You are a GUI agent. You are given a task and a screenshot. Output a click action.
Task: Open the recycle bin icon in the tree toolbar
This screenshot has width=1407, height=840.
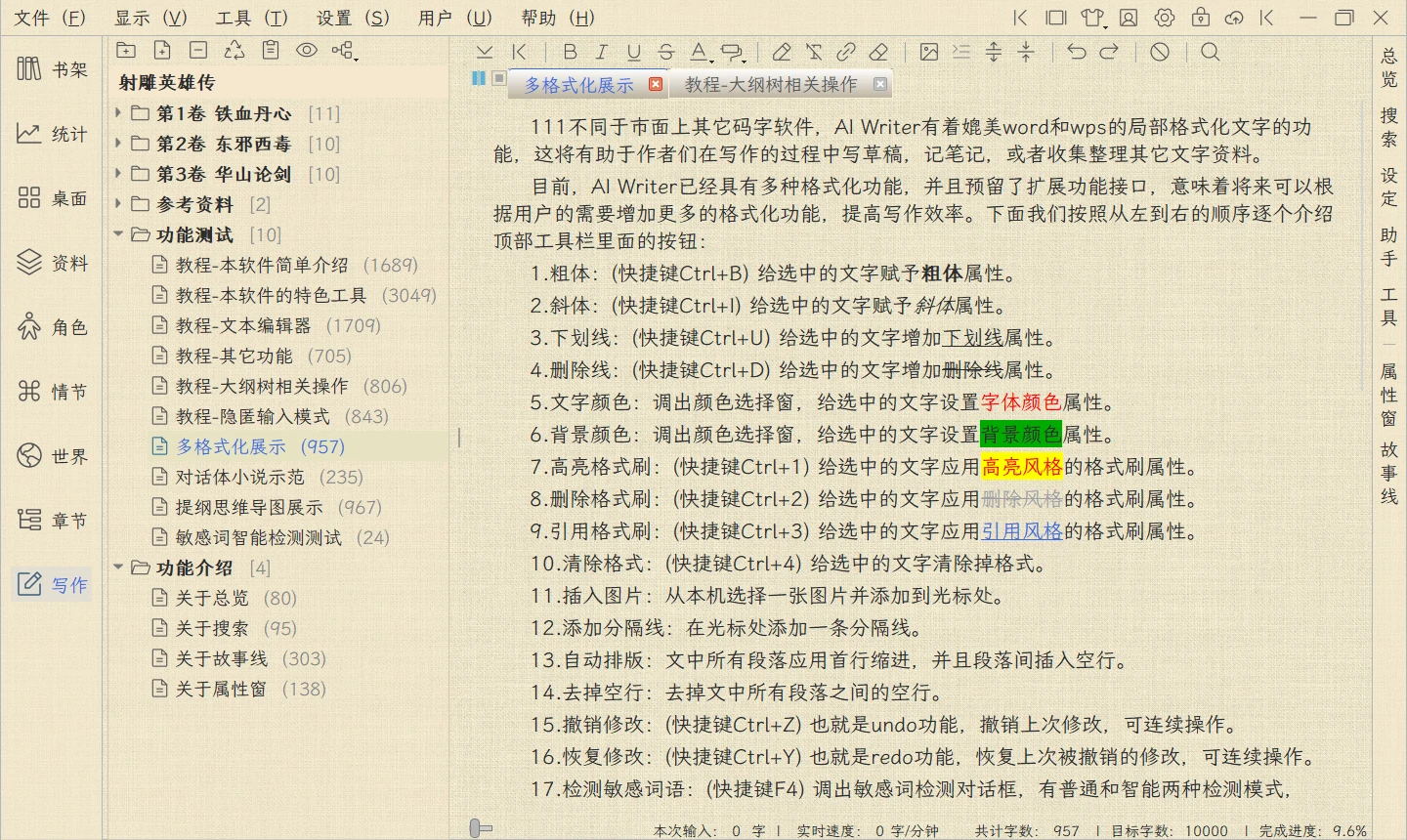(234, 51)
